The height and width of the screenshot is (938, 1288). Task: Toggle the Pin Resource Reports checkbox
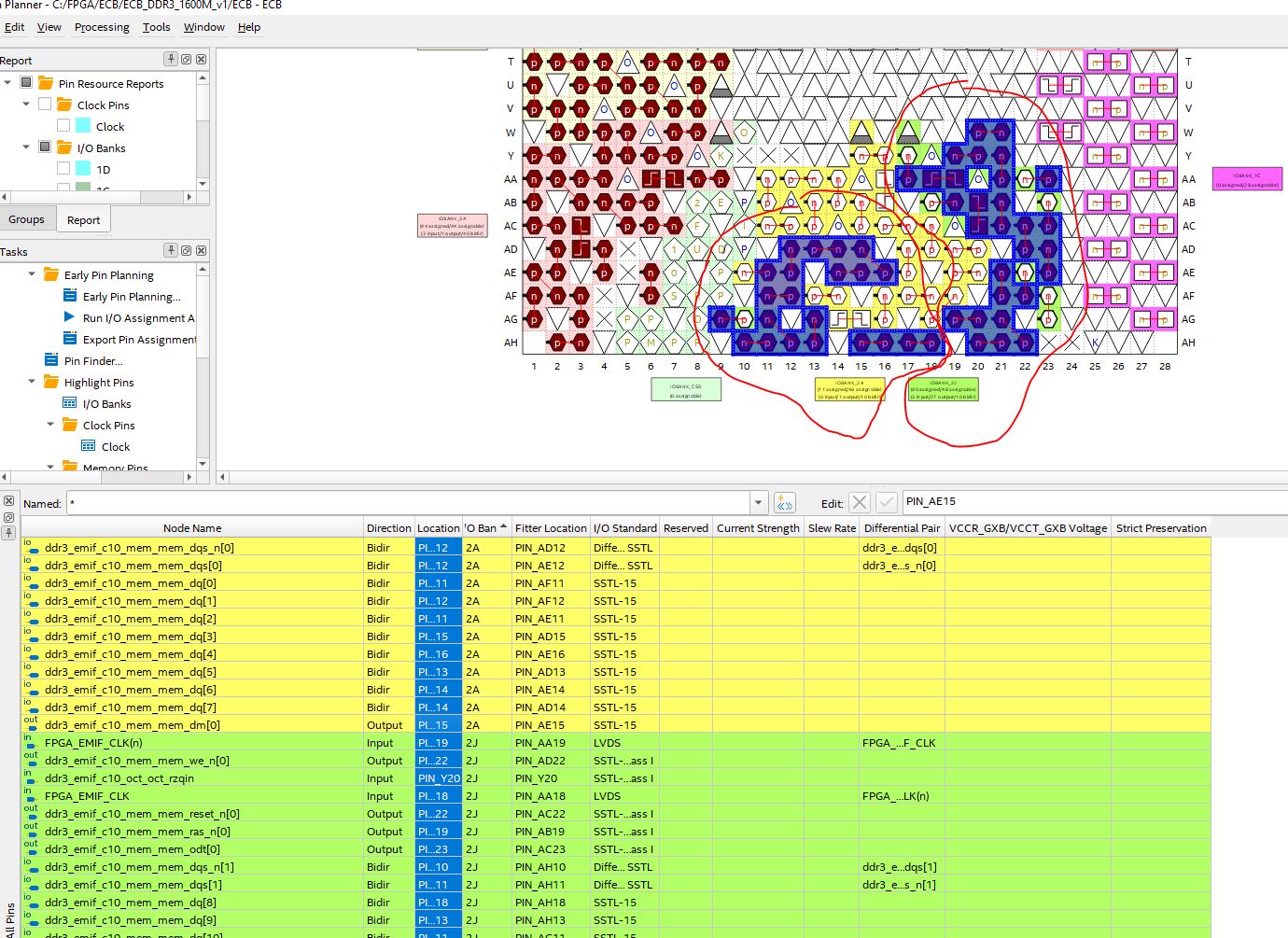coord(26,83)
